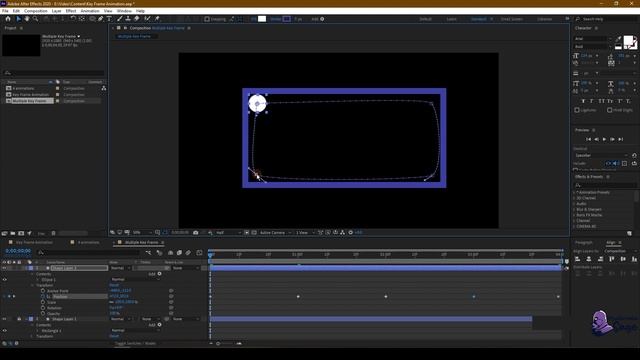Screen dimensions: 640x360
Task: Align layers to the right edge
Action: (x=600, y=259)
